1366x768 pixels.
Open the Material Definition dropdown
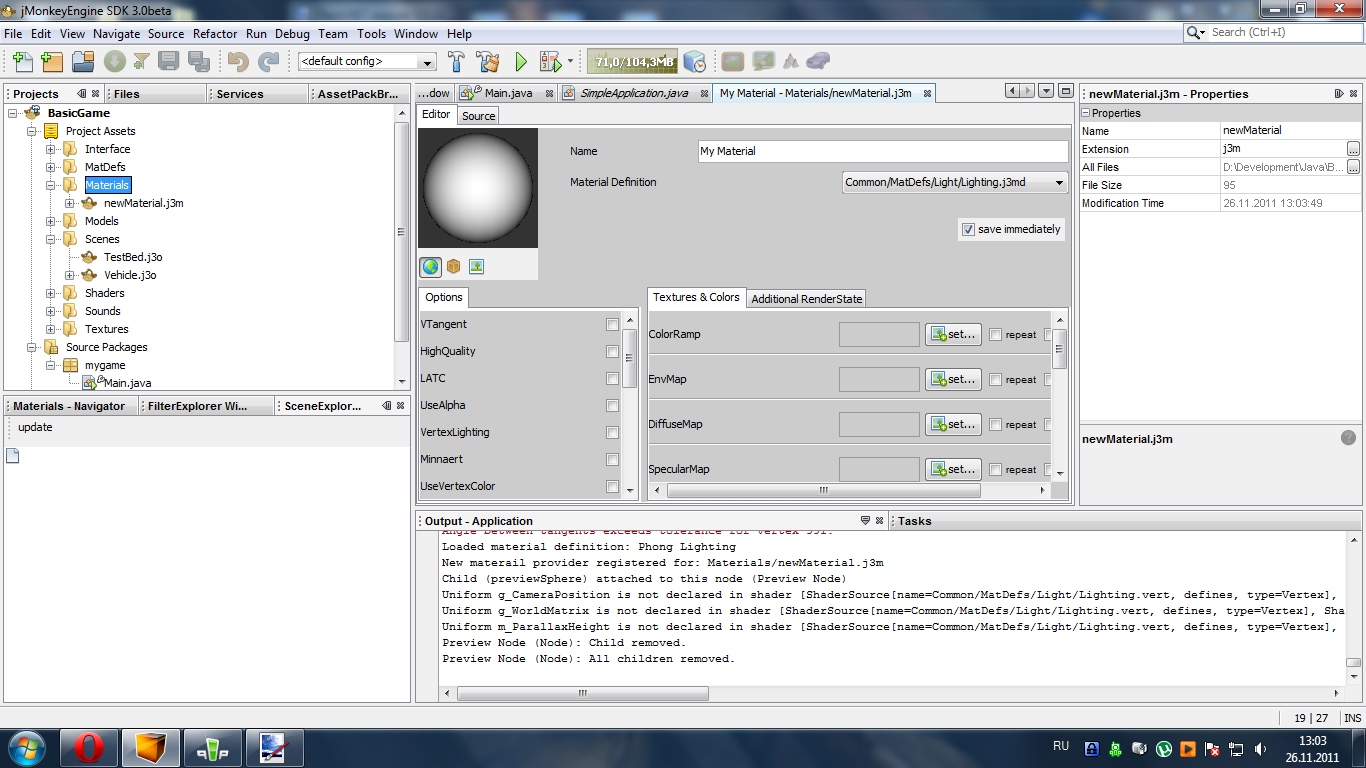point(1059,183)
